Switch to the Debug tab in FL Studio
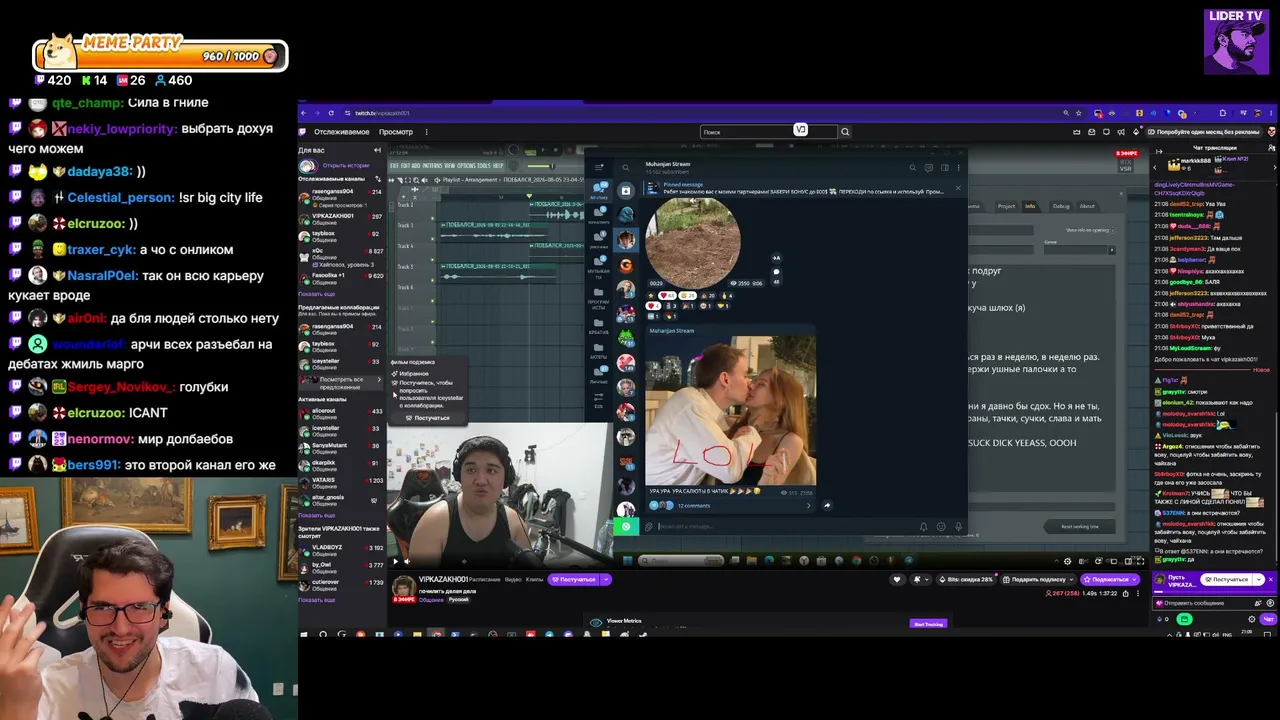The height and width of the screenshot is (720, 1280). tap(1061, 206)
